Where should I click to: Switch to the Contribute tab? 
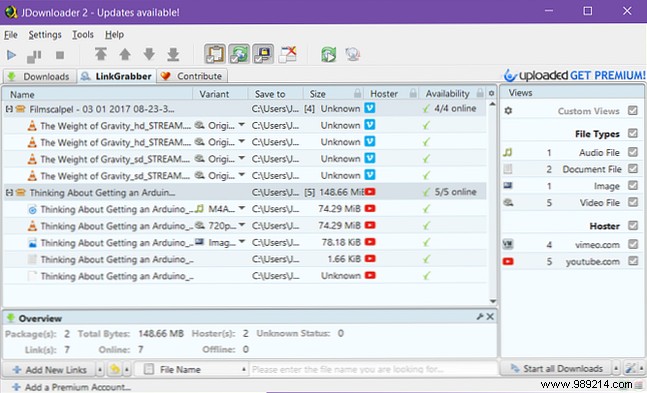(x=192, y=76)
